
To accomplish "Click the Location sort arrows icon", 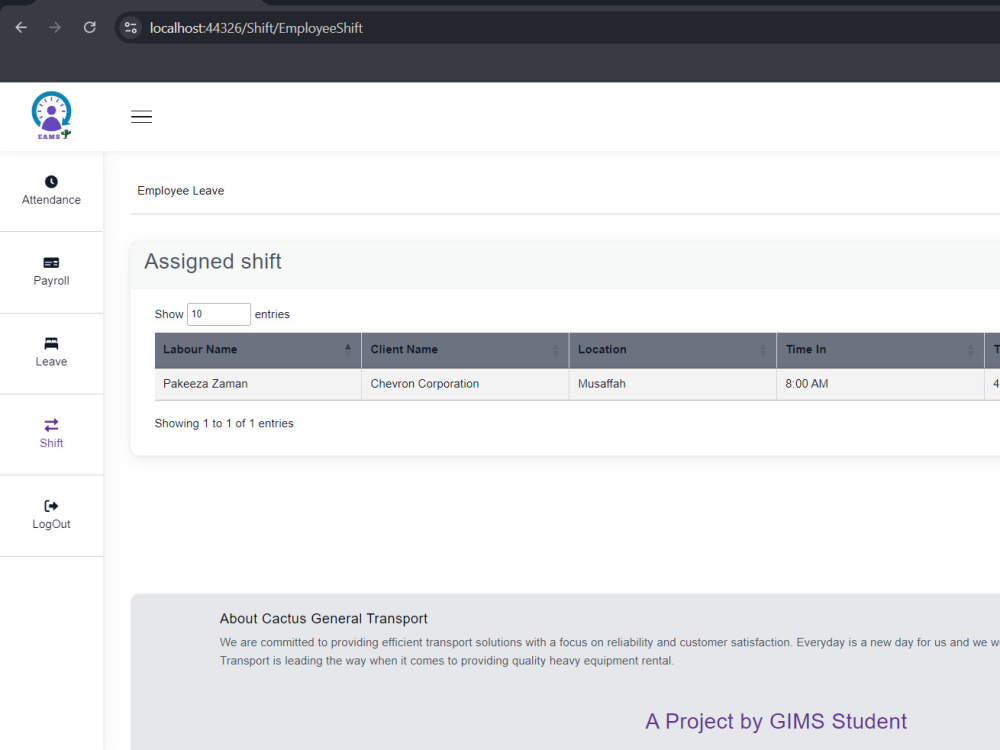I will tap(763, 349).
